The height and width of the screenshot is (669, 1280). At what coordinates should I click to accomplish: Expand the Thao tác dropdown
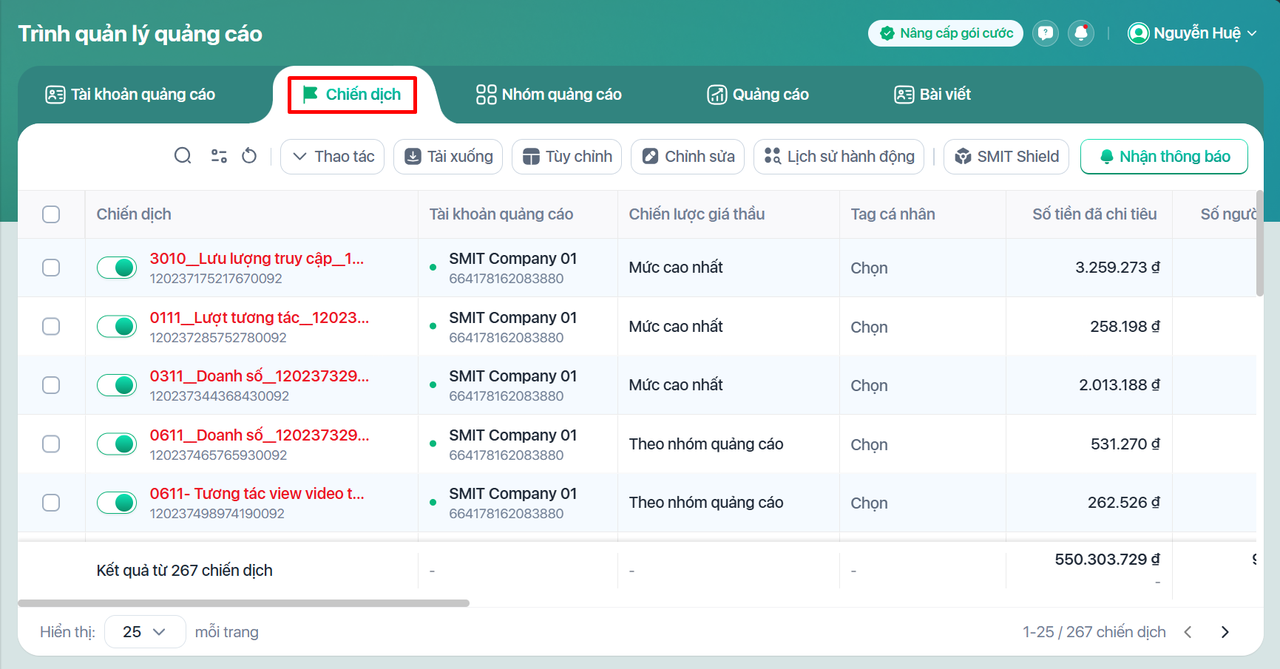[332, 157]
